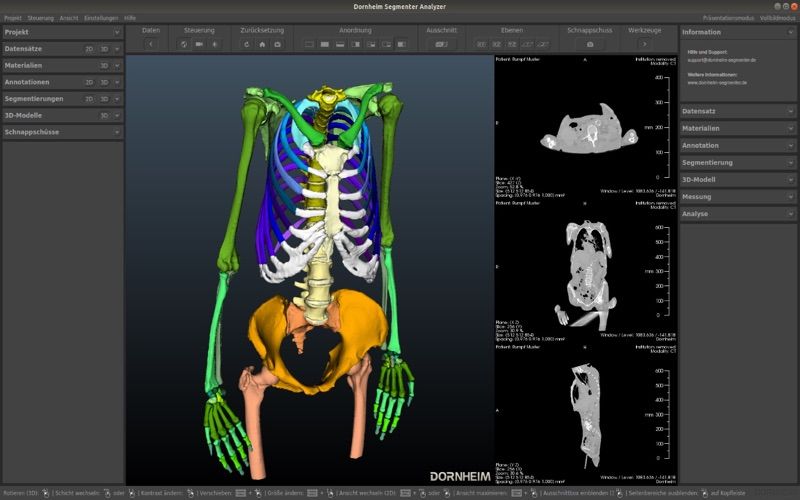Click the forward arrow under Werkzeuge
The width and height of the screenshot is (800, 500).
[644, 44]
